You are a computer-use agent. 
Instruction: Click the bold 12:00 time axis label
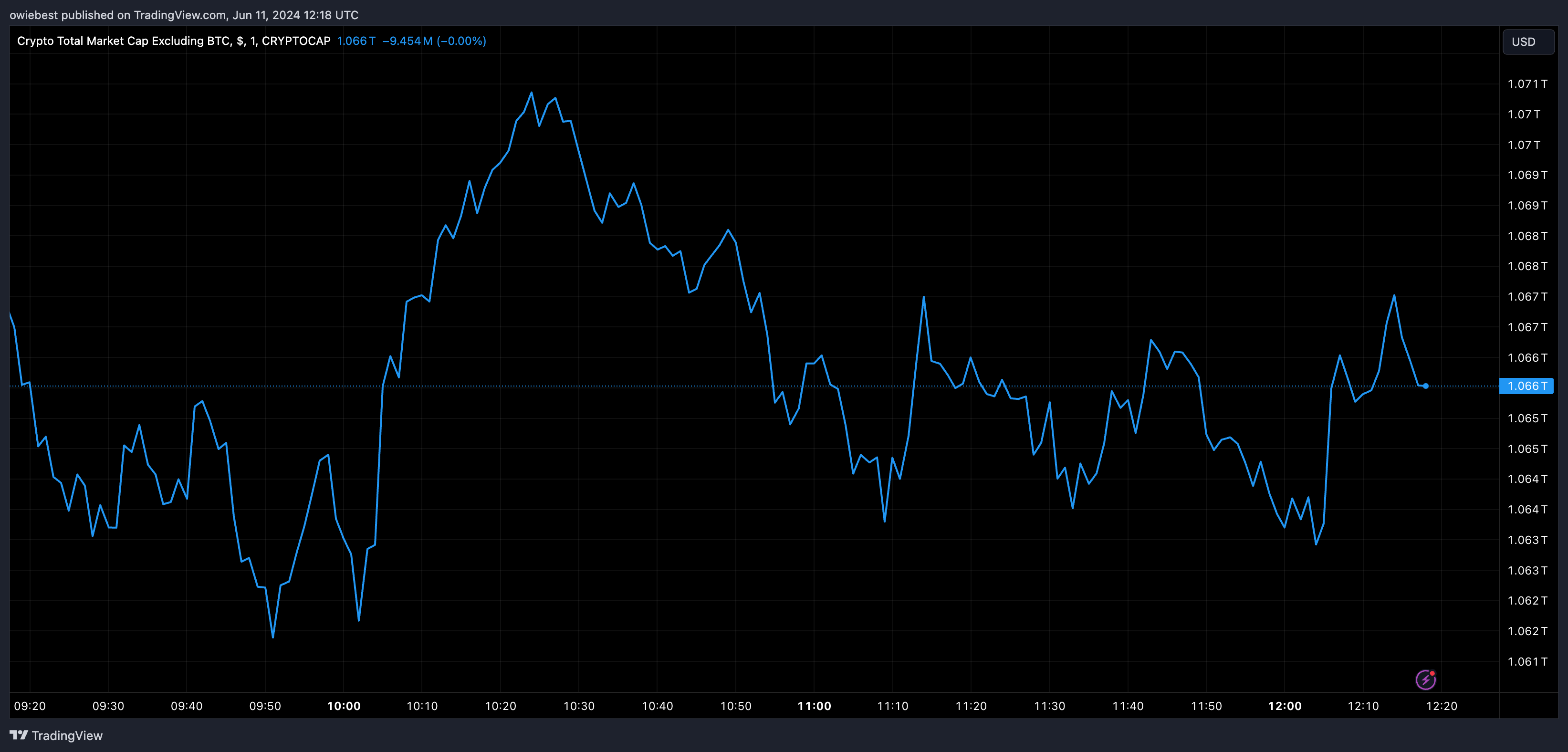point(1285,706)
